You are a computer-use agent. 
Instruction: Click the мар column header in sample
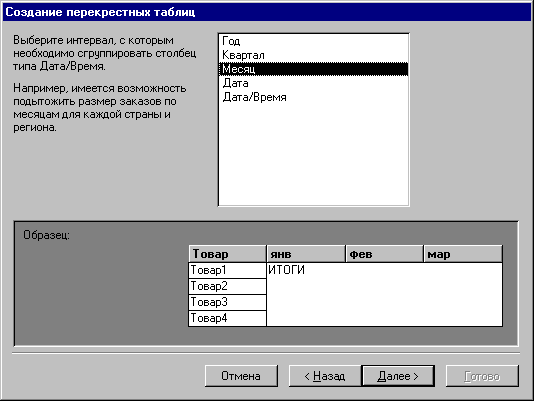(x=463, y=254)
